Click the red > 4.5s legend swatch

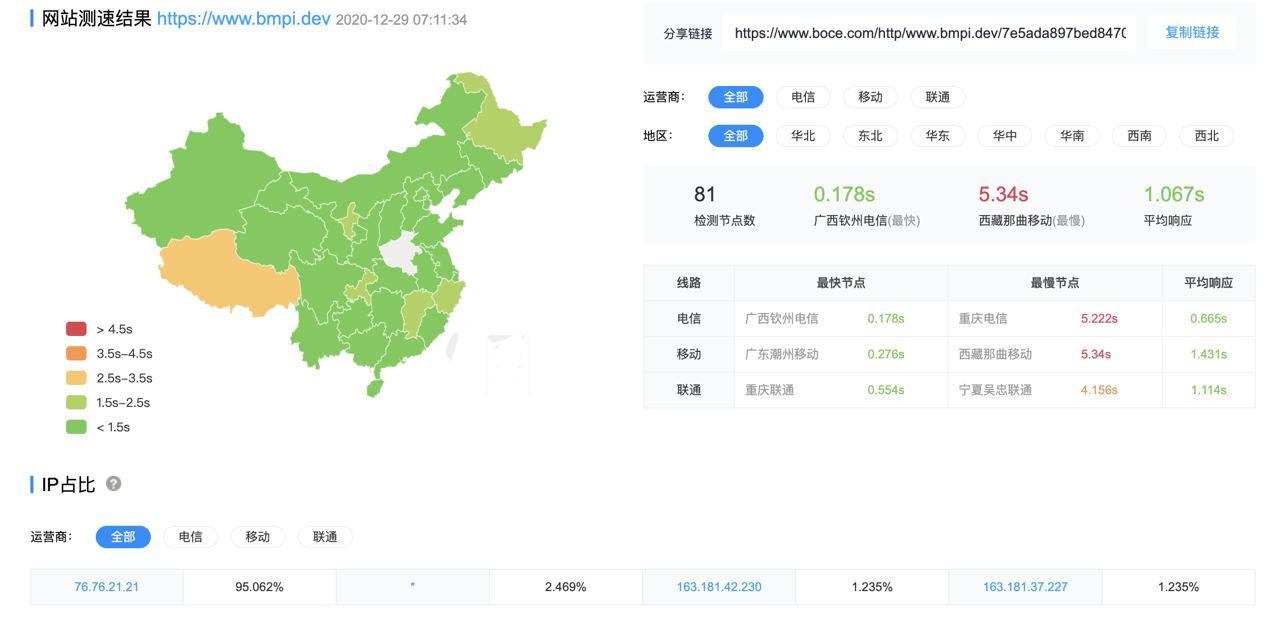pos(76,329)
